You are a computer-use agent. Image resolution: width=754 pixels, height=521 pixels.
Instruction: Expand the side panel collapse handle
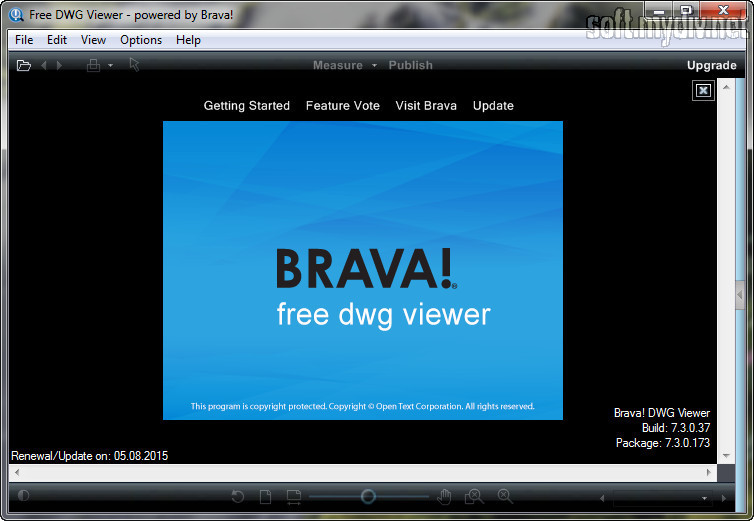click(x=740, y=294)
